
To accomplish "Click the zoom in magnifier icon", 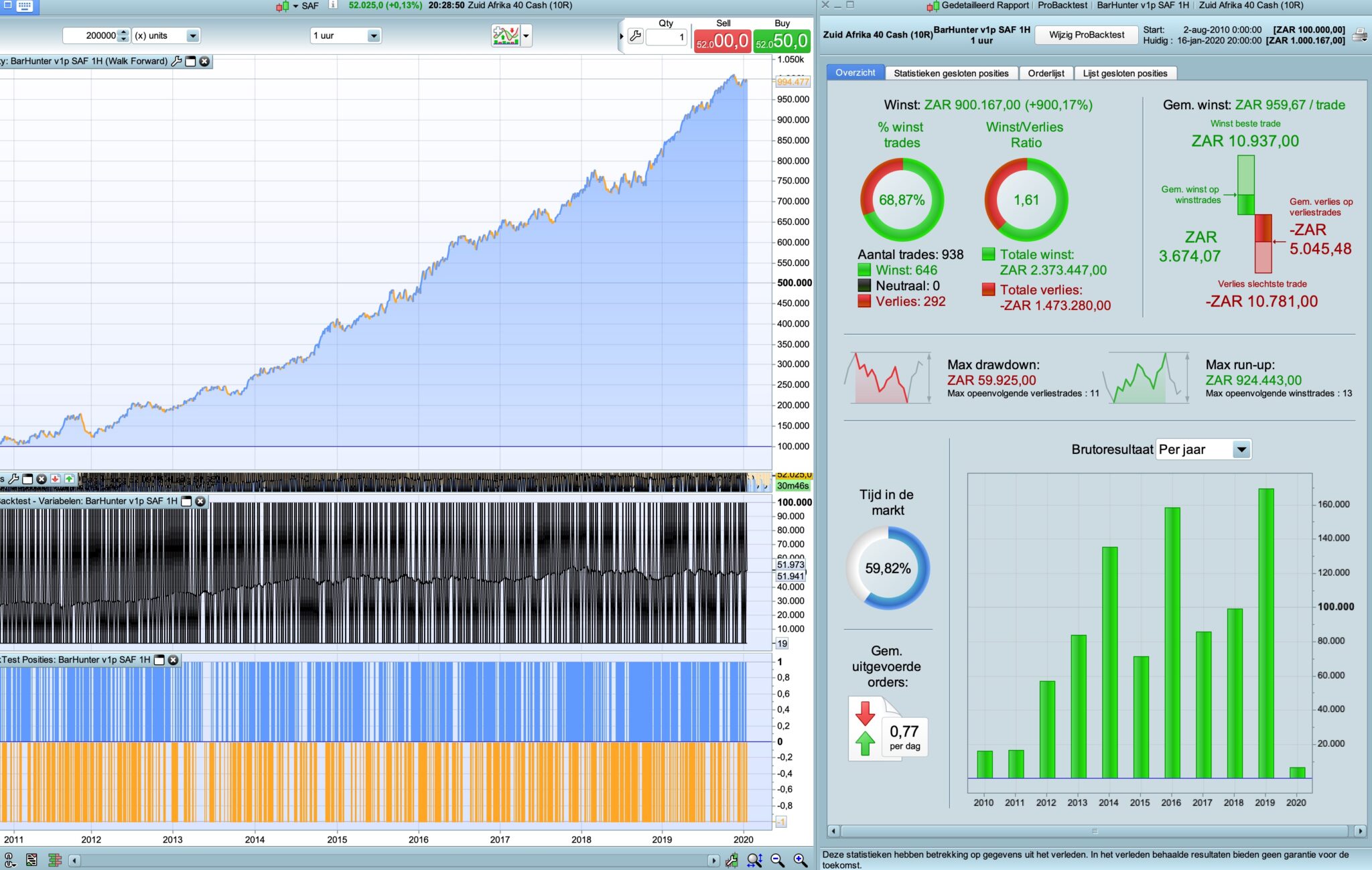I will 800,860.
